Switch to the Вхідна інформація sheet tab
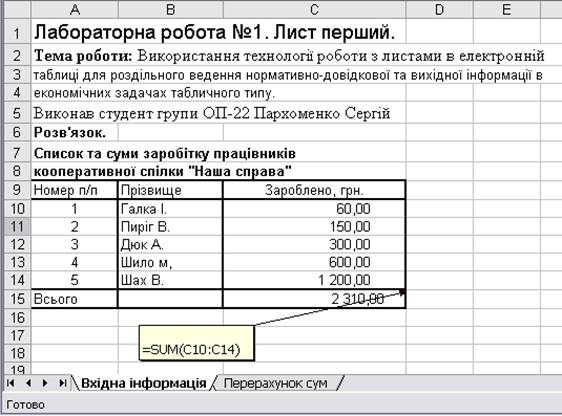The height and width of the screenshot is (416, 562). click(x=144, y=383)
